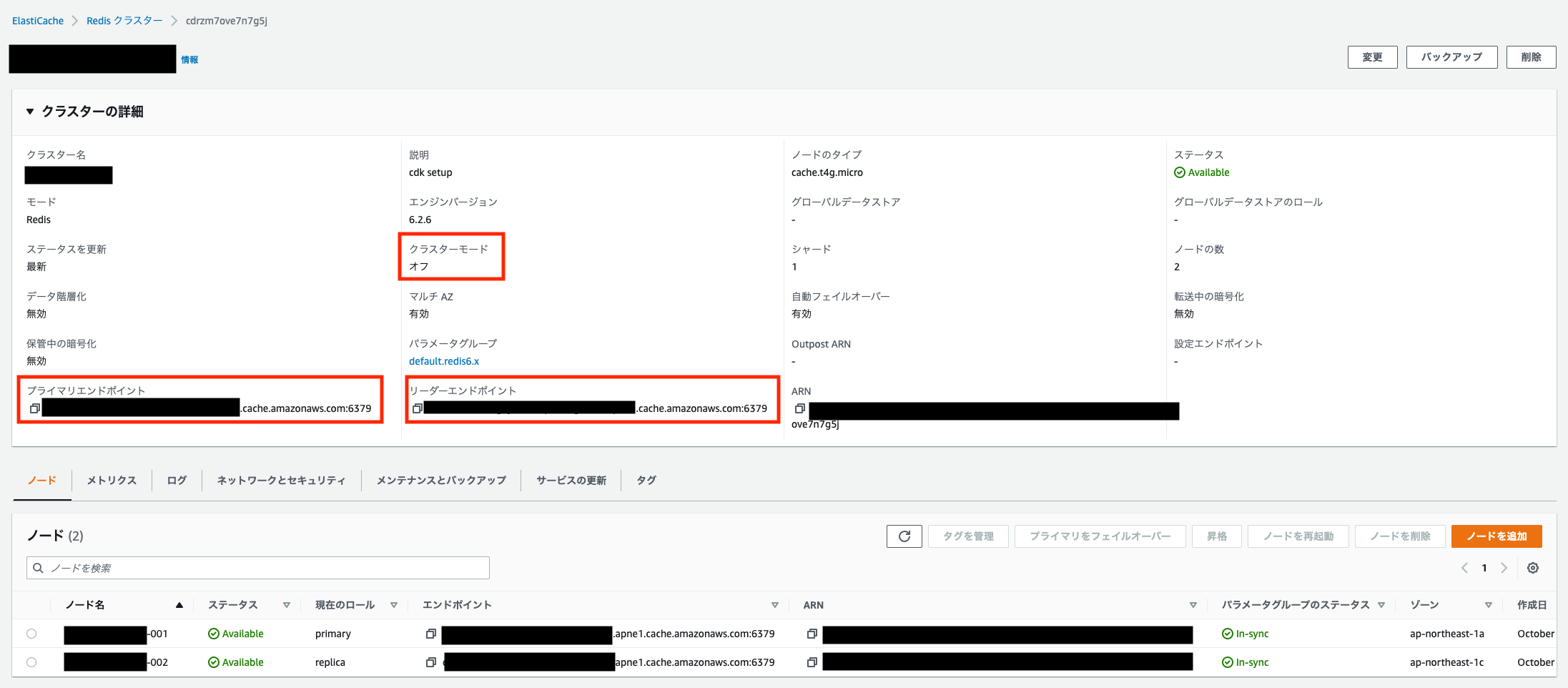
Task: Switch to the ノード tab
Action: tap(42, 480)
